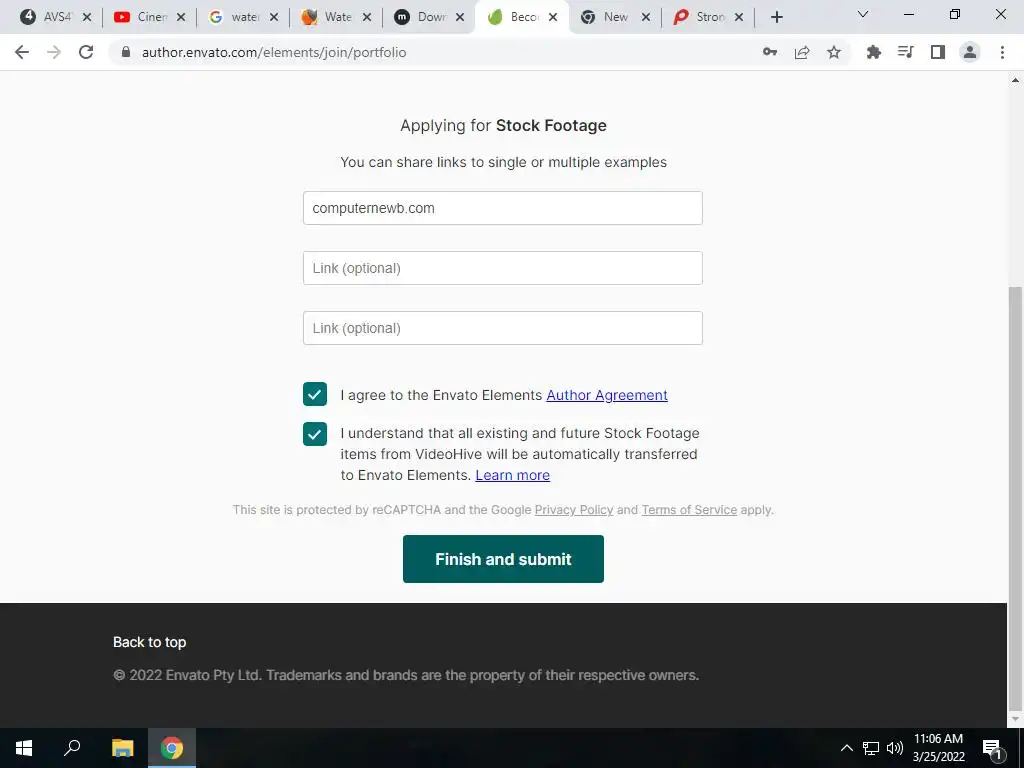Click the address bar URL
This screenshot has width=1024, height=768.
274,52
